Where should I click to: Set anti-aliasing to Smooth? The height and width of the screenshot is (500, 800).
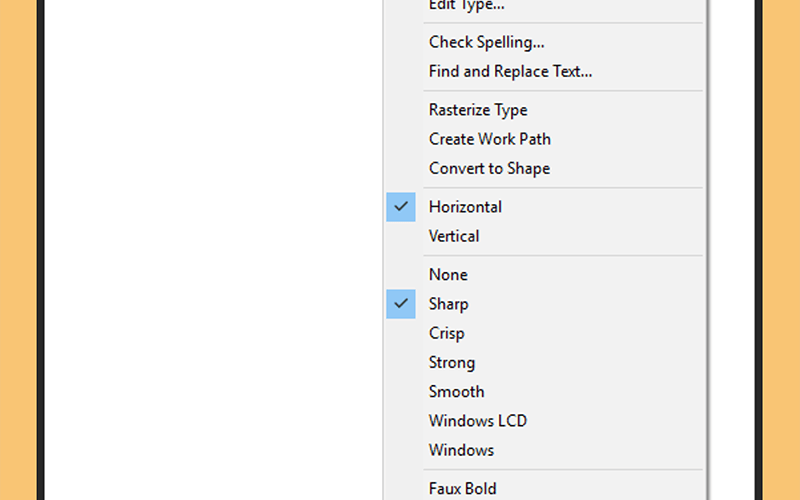[544, 391]
